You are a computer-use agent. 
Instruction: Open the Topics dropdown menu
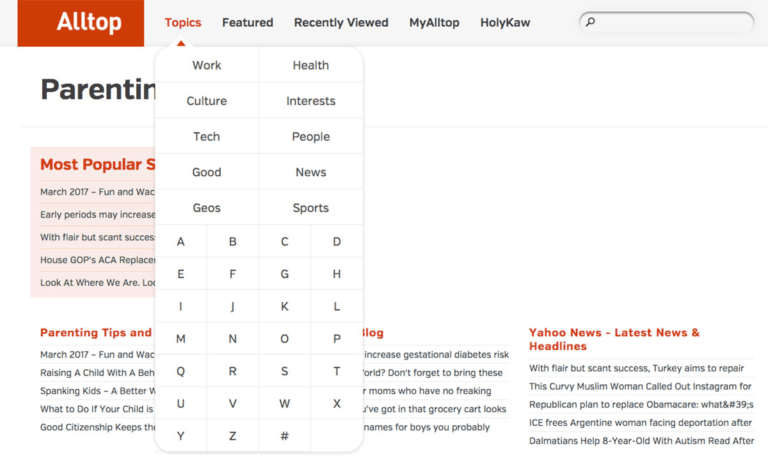tap(182, 22)
